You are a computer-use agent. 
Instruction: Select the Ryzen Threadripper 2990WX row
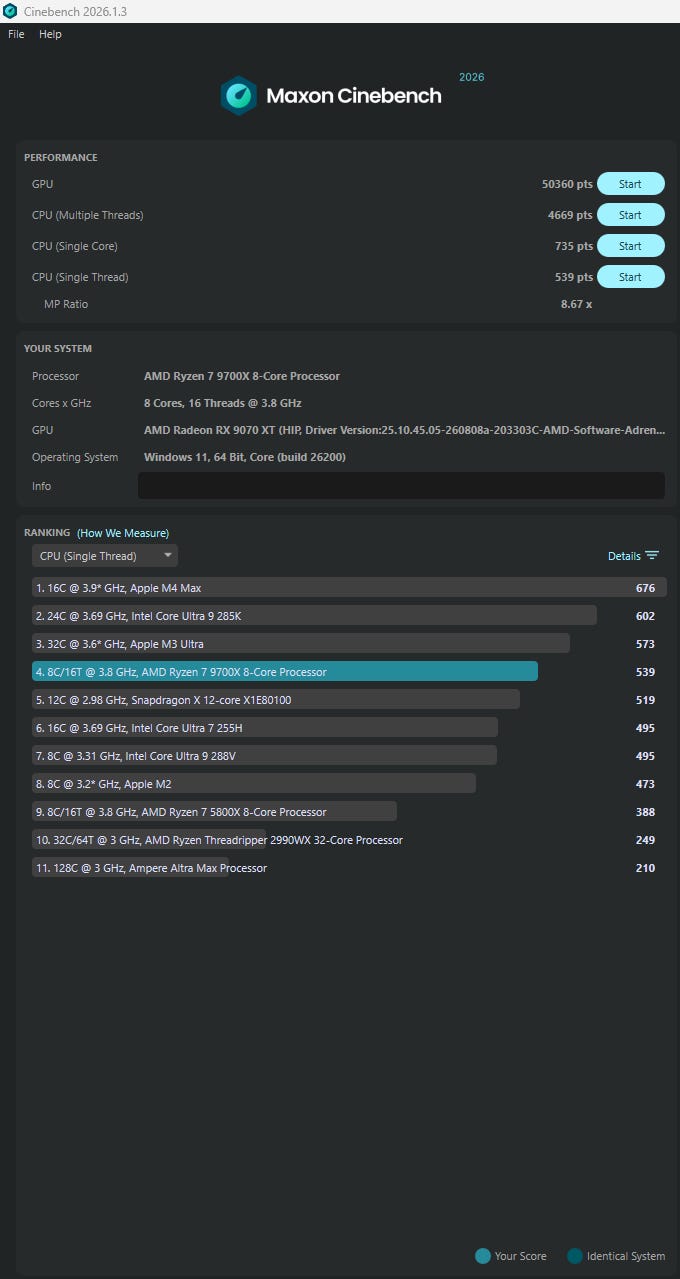[349, 840]
